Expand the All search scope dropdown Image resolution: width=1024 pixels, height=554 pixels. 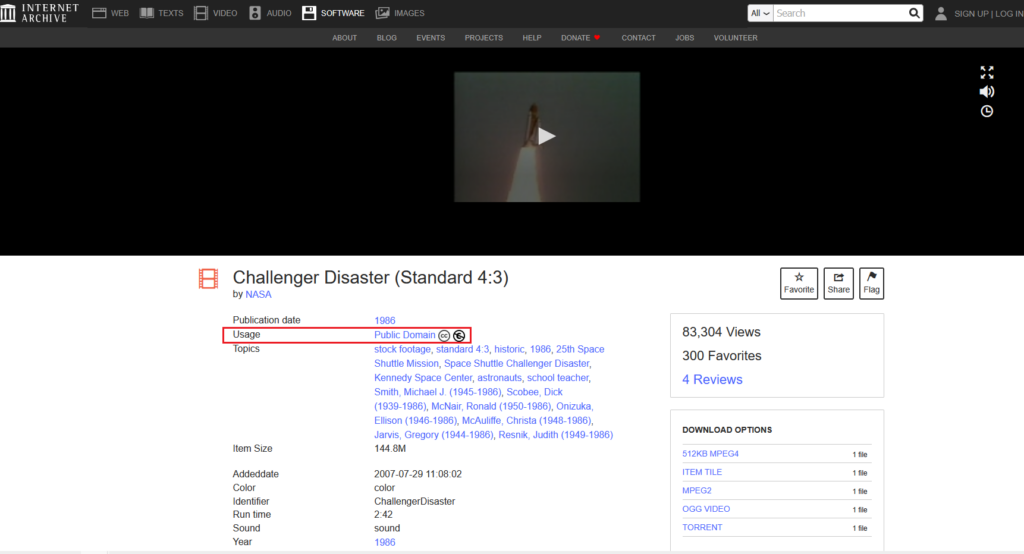pyautogui.click(x=760, y=13)
